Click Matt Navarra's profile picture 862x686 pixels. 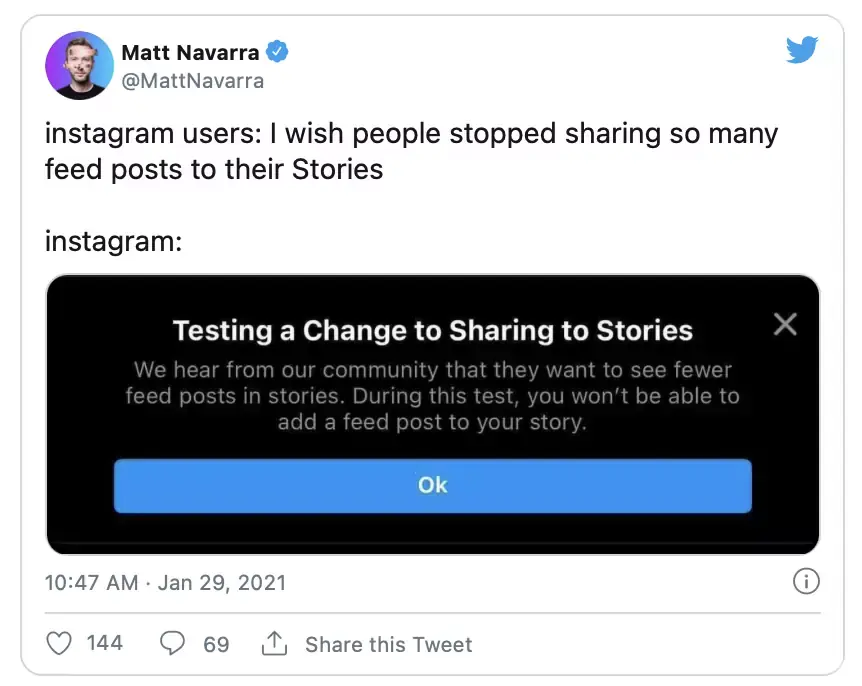pyautogui.click(x=79, y=66)
